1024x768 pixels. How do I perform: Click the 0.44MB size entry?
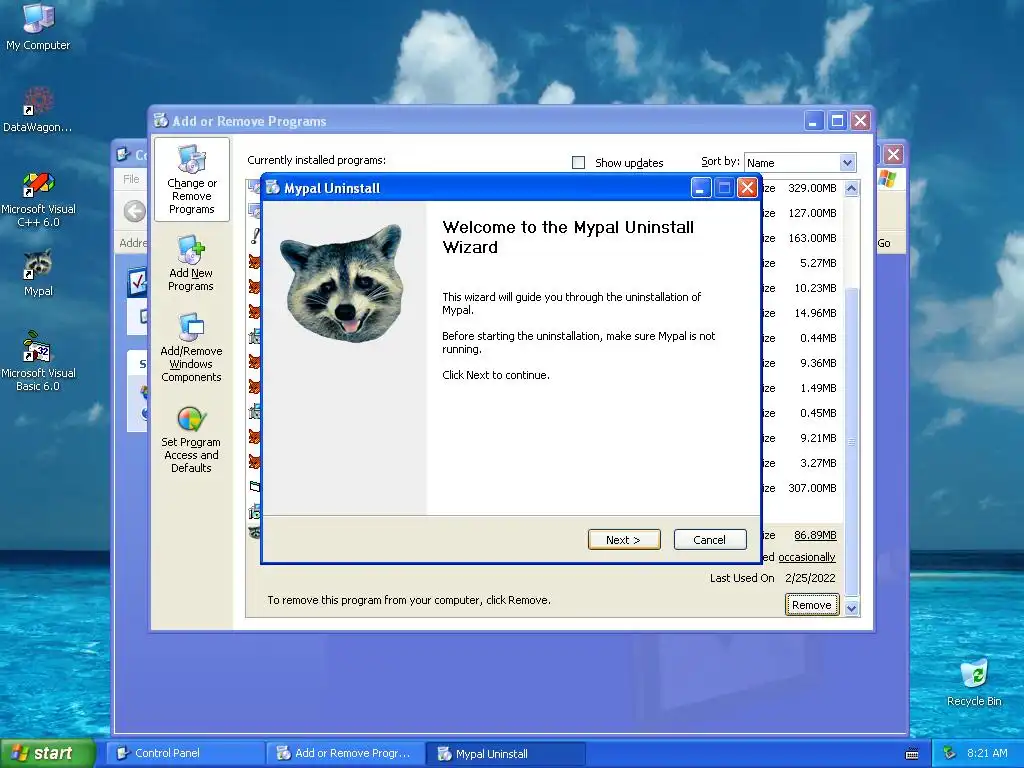tap(818, 338)
